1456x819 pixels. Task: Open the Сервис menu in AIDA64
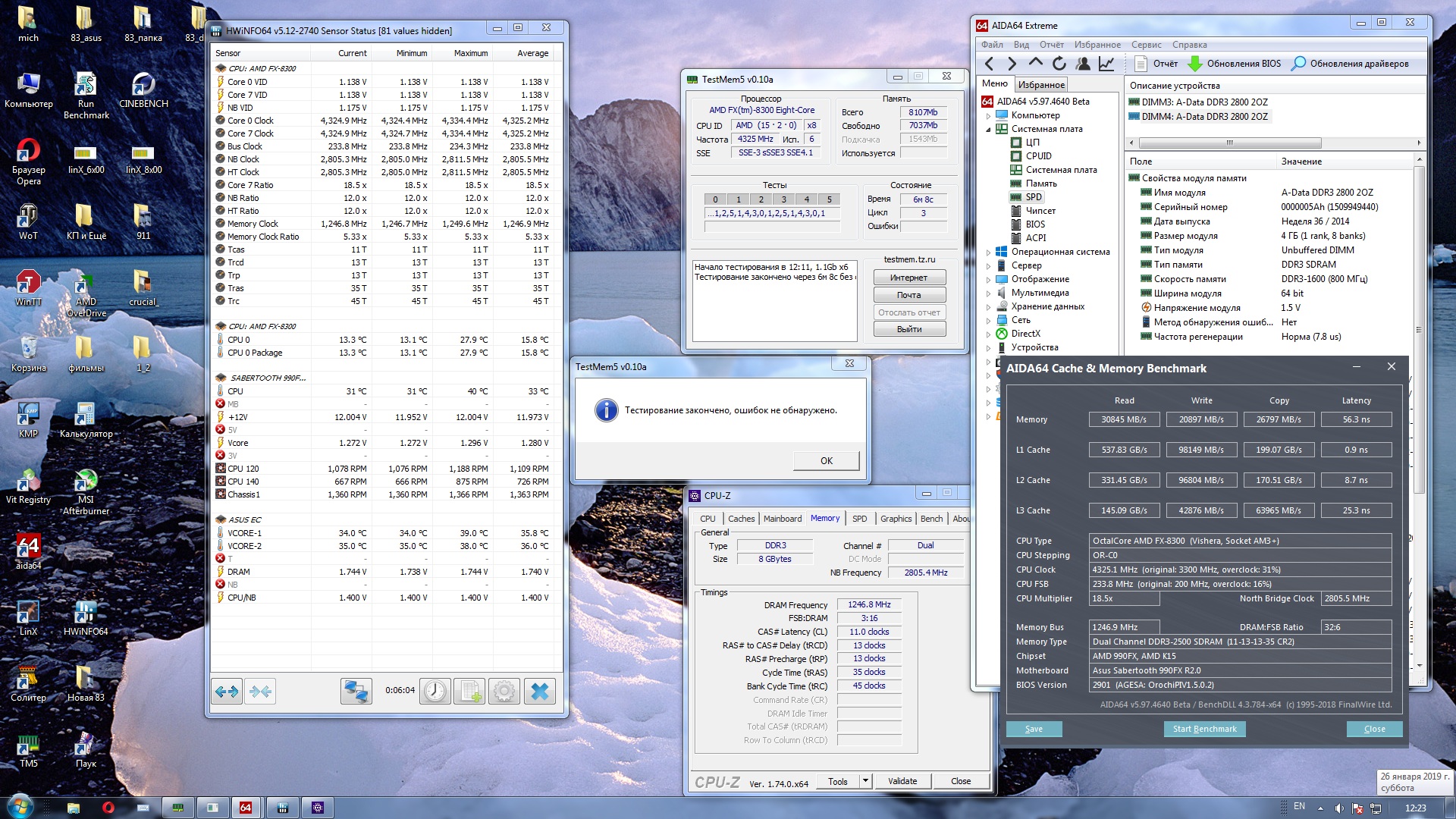1146,45
